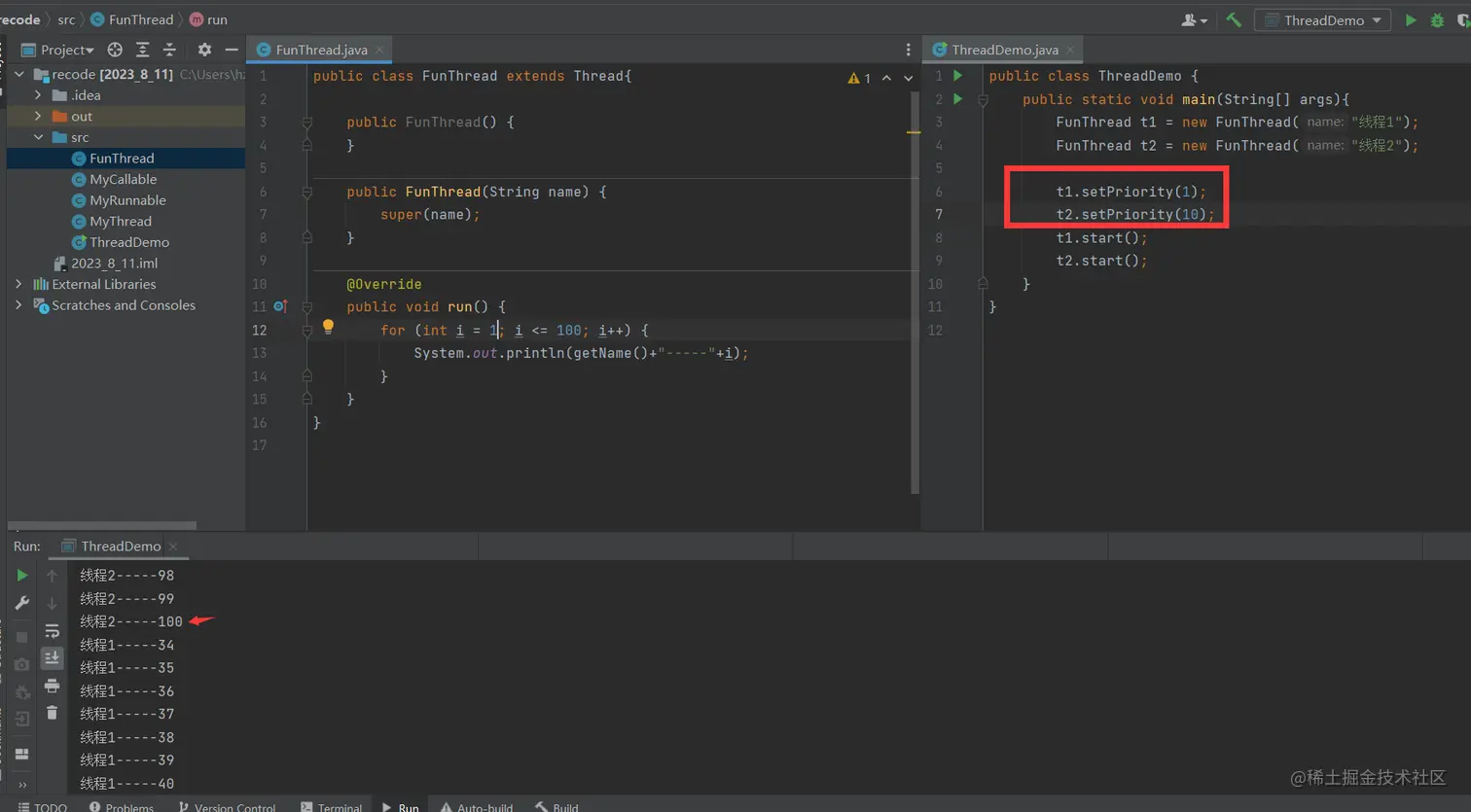Viewport: 1471px width, 812px height.
Task: Open Build tool window
Action: tap(556, 806)
